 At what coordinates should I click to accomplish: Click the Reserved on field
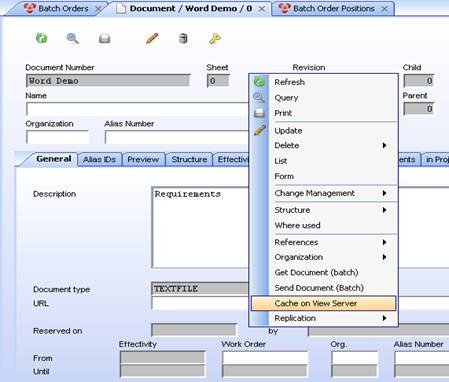pyautogui.click(x=194, y=330)
